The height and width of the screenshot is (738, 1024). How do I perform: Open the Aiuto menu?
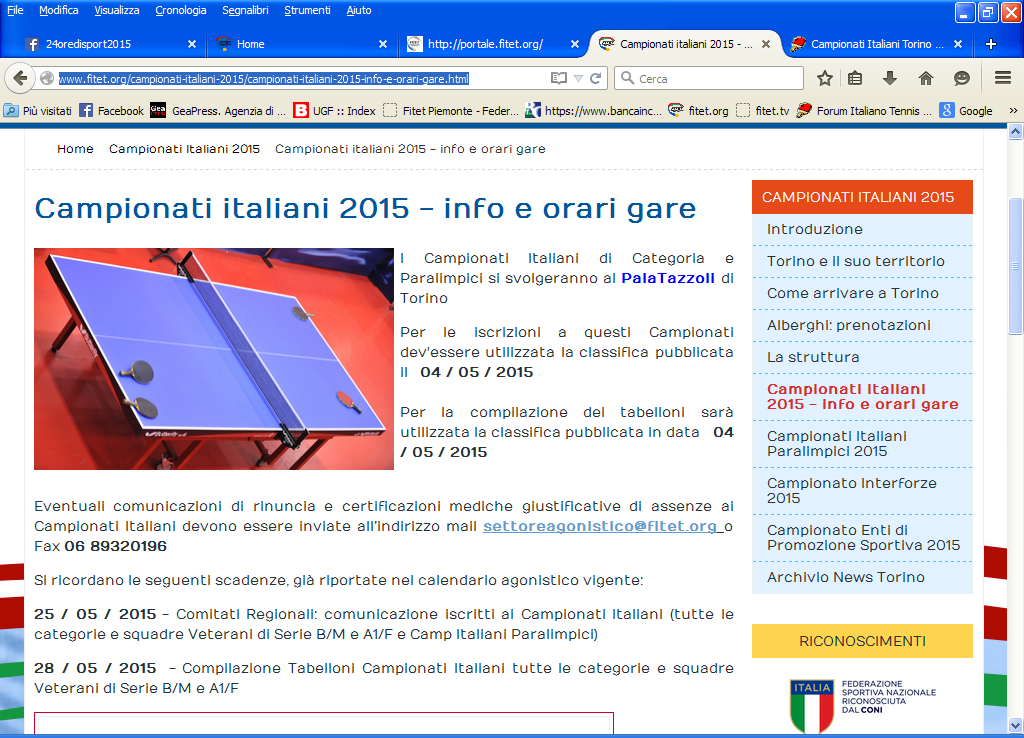(359, 10)
